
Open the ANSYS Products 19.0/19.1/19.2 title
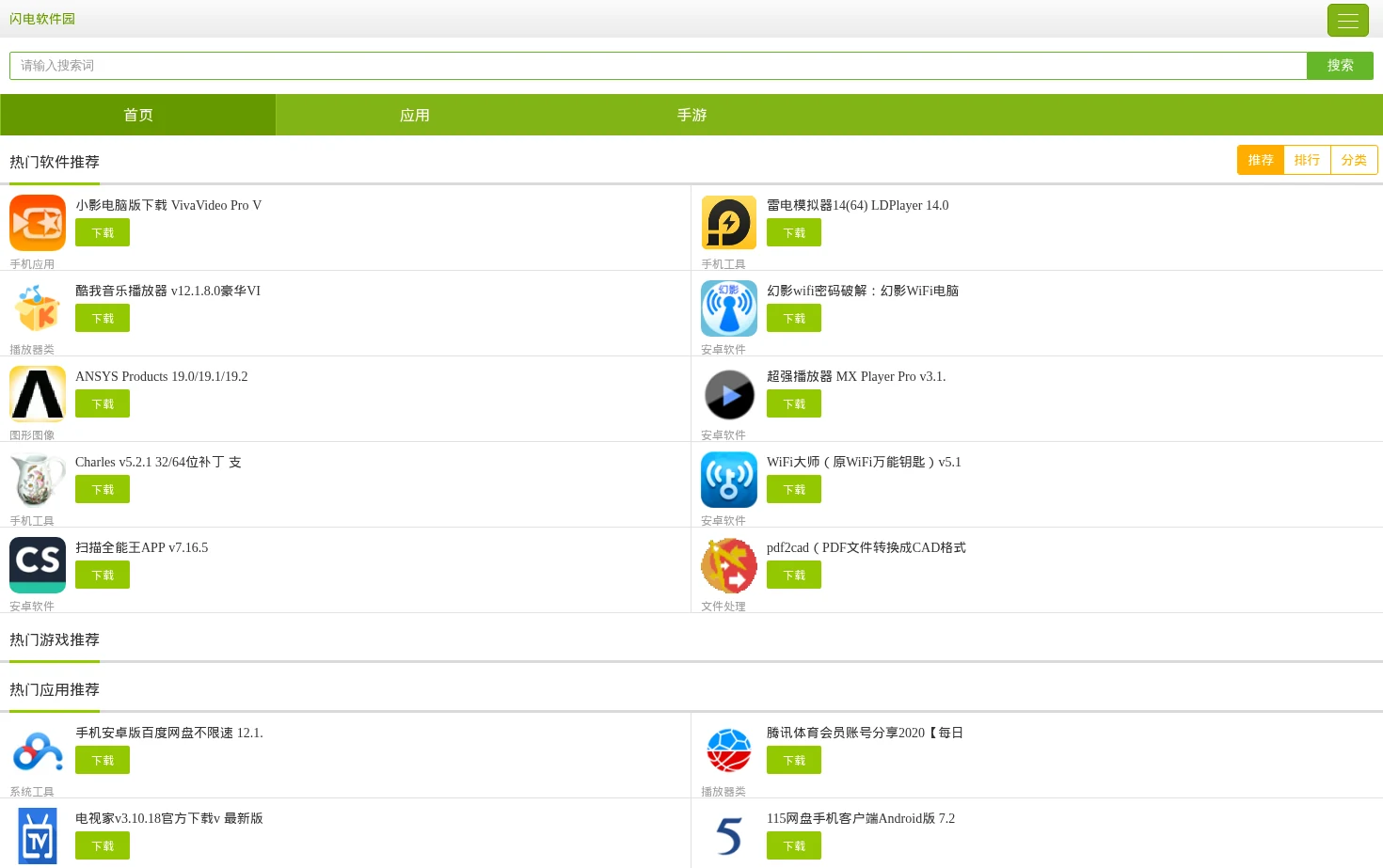(x=162, y=376)
